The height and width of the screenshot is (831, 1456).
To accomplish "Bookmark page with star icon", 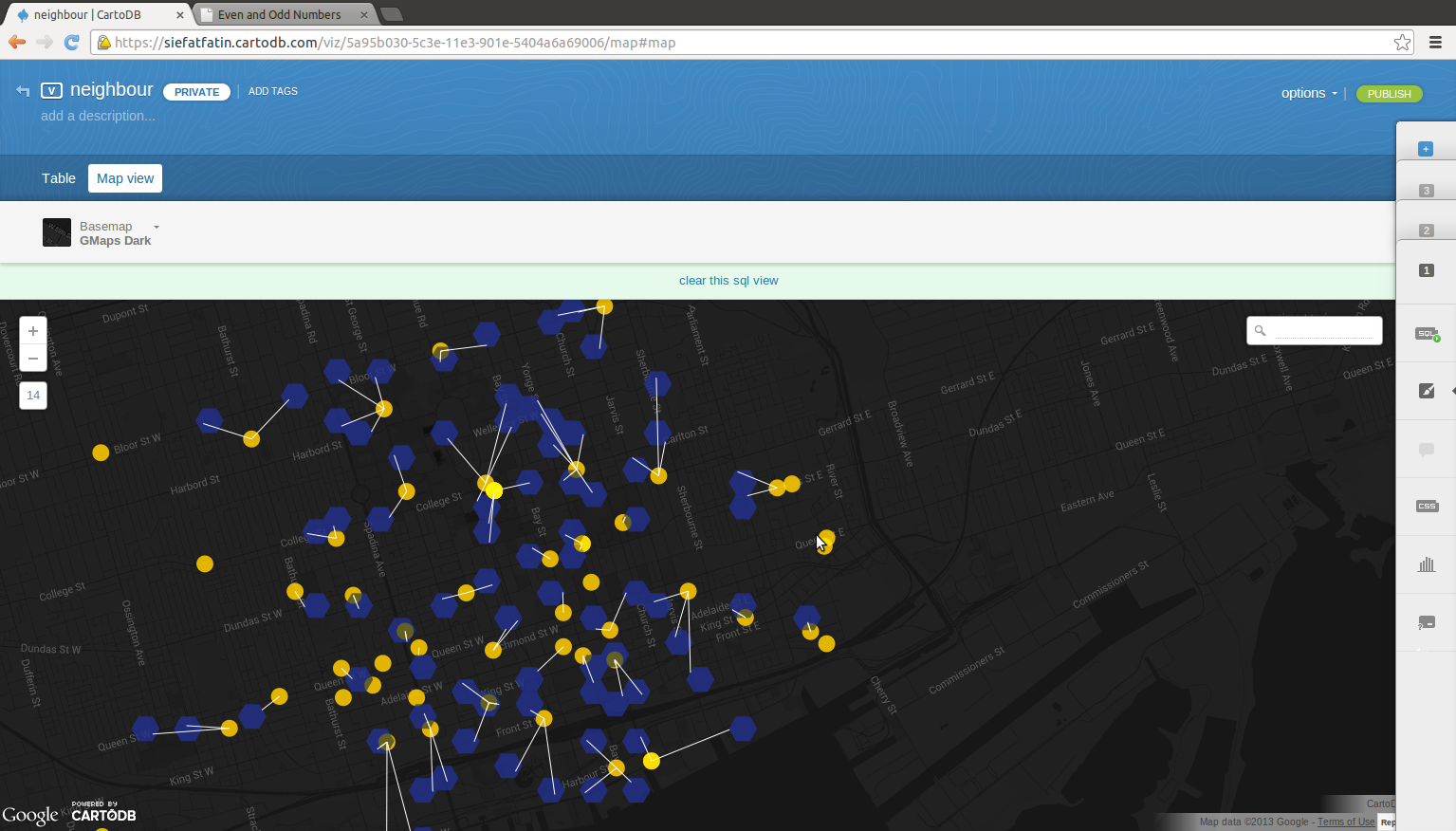I will click(1402, 43).
